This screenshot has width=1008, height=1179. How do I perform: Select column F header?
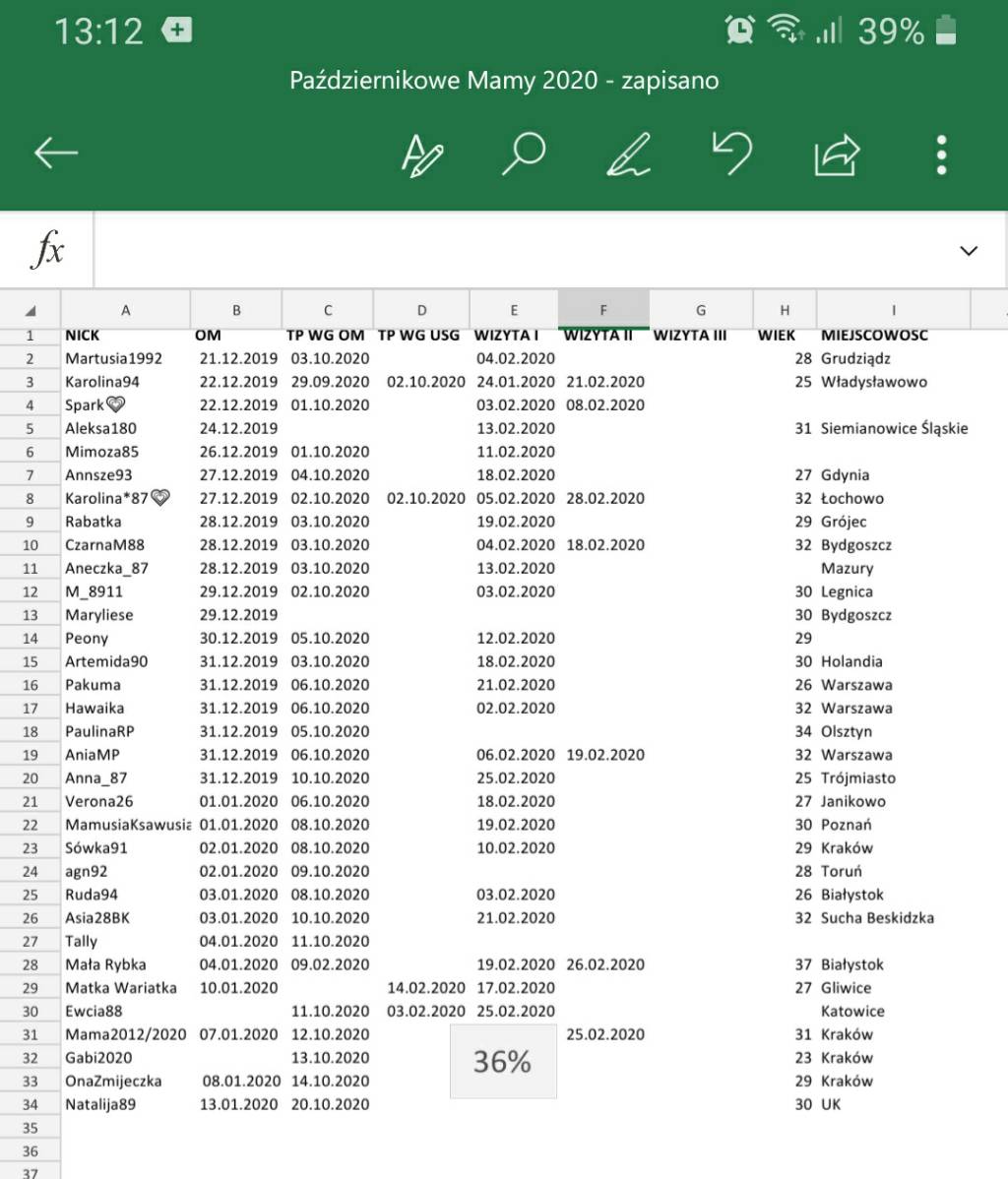603,310
